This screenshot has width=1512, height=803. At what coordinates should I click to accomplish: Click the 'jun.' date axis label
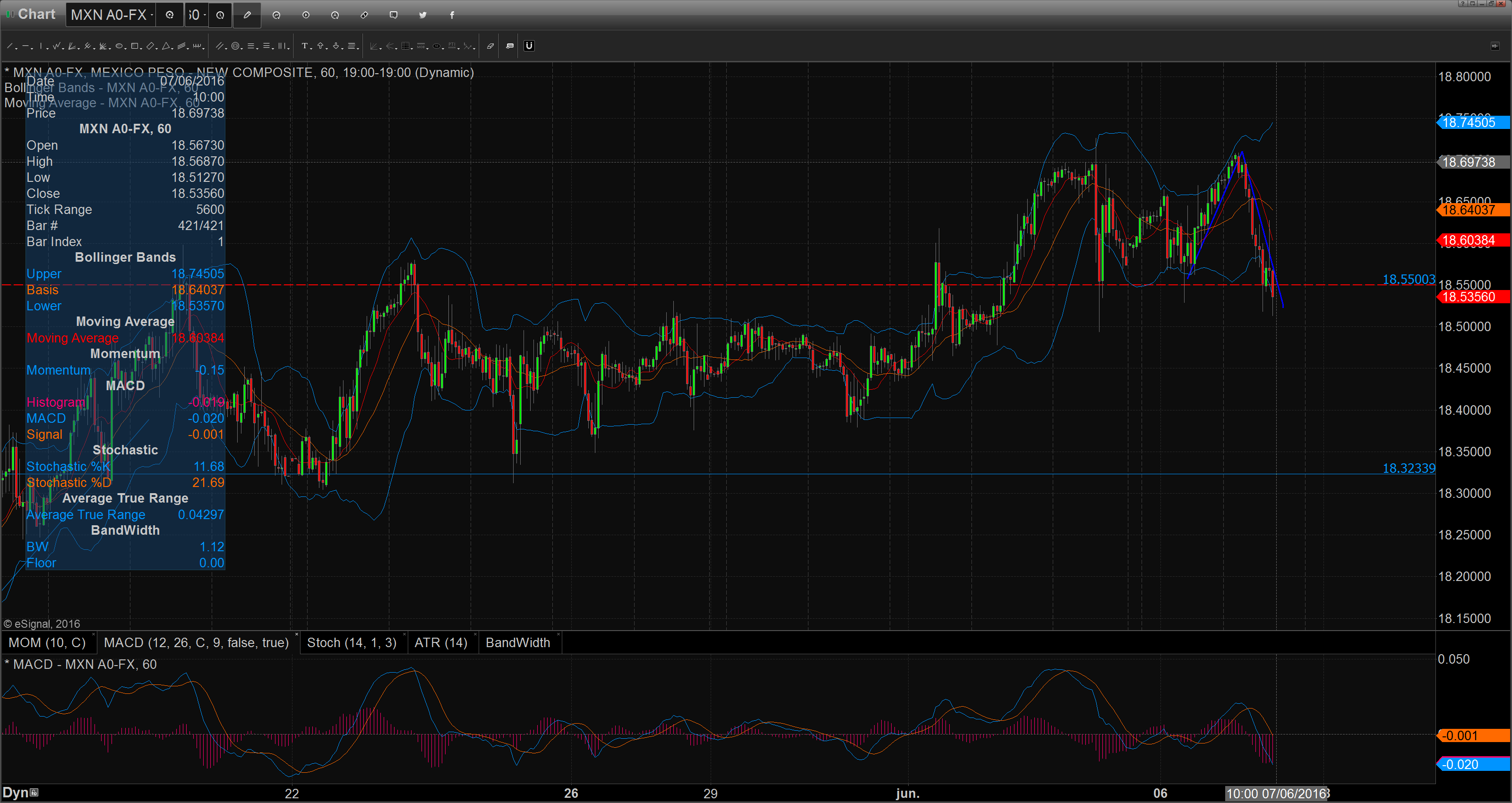(907, 794)
